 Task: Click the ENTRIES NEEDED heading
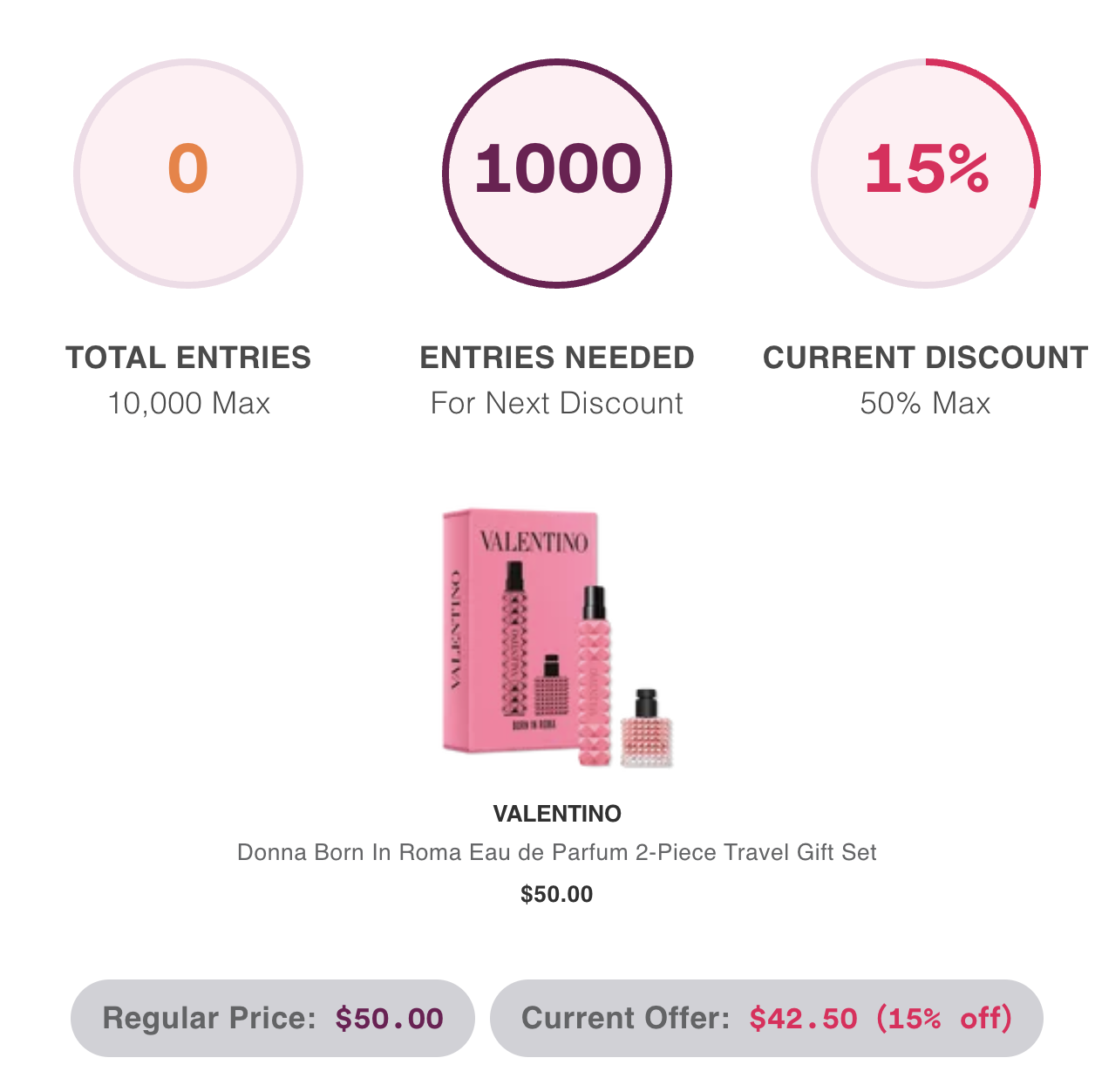coord(556,358)
